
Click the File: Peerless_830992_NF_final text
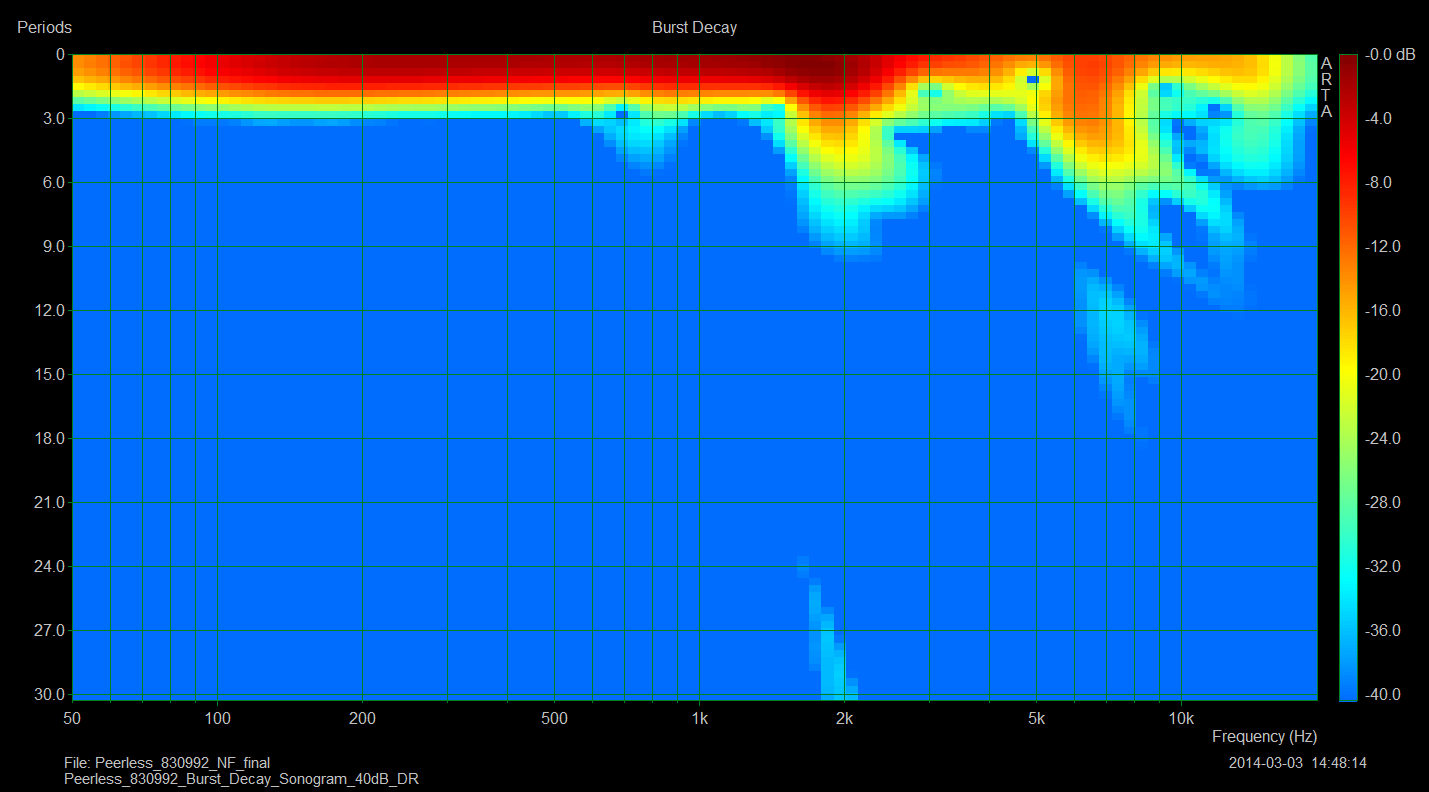coord(167,763)
